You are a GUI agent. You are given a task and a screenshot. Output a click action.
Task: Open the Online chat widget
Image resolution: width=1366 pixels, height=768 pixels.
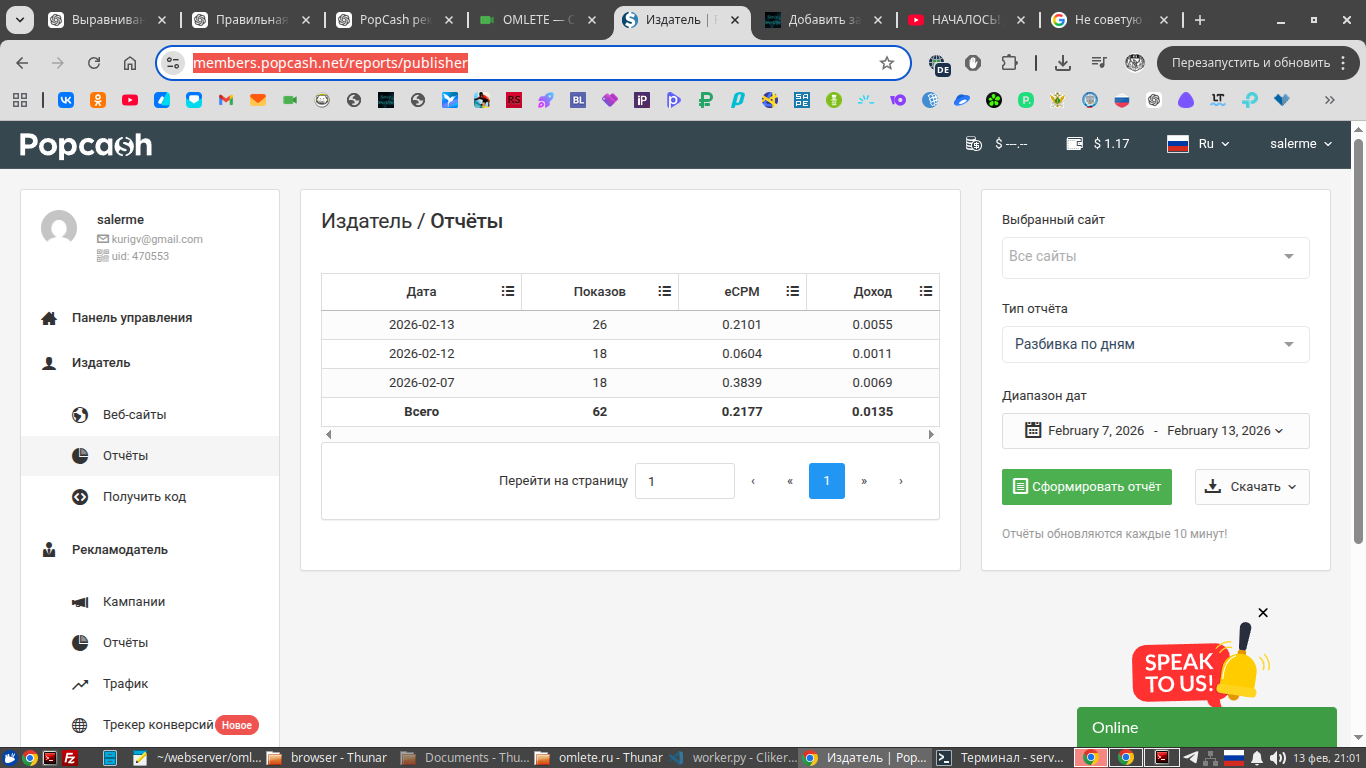1206,727
